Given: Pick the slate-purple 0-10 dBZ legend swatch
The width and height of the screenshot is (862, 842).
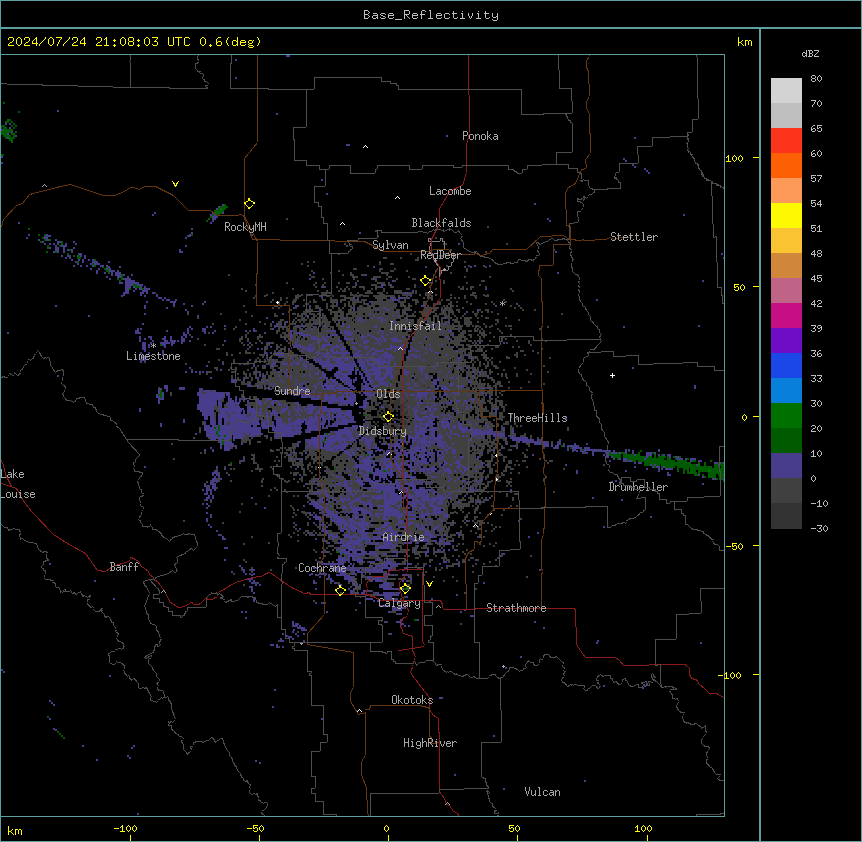Looking at the screenshot, I should (786, 466).
